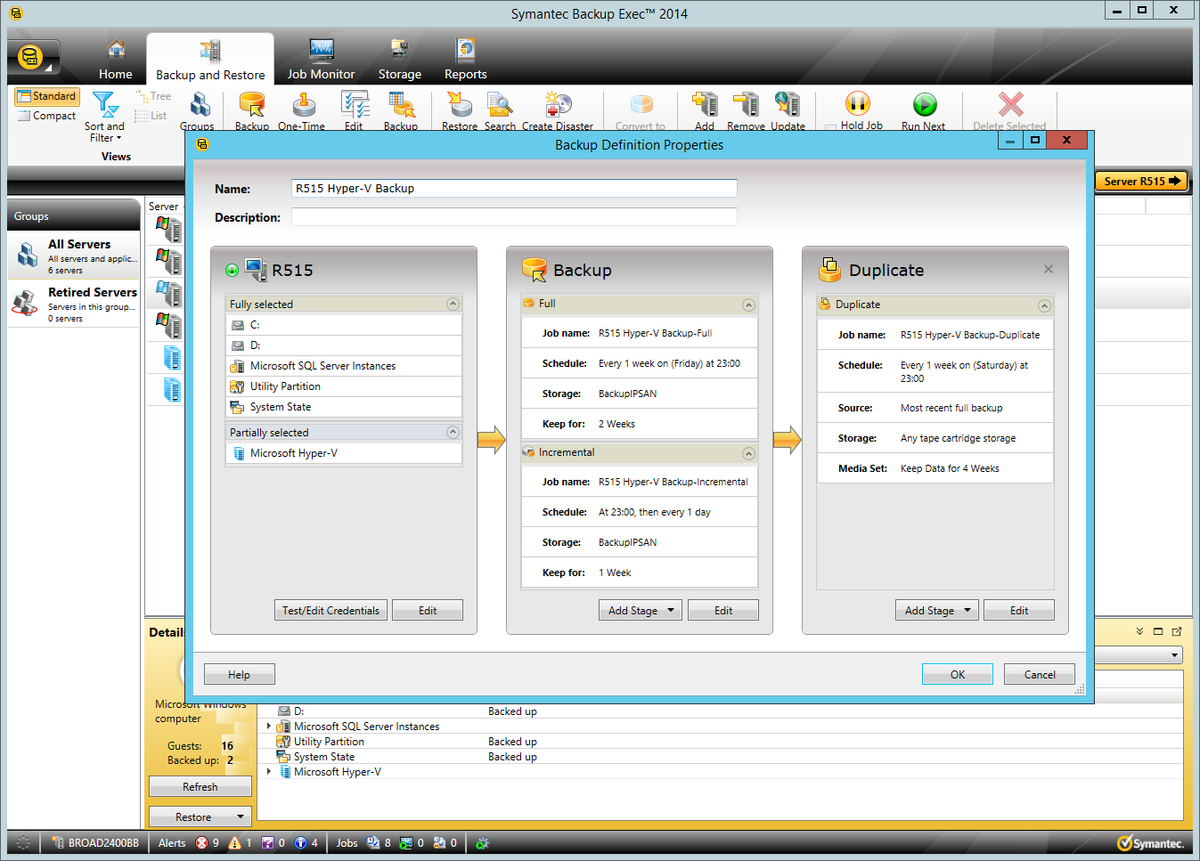The width and height of the screenshot is (1200, 861).
Task: Select the Groups icon in the toolbar
Action: (x=197, y=110)
